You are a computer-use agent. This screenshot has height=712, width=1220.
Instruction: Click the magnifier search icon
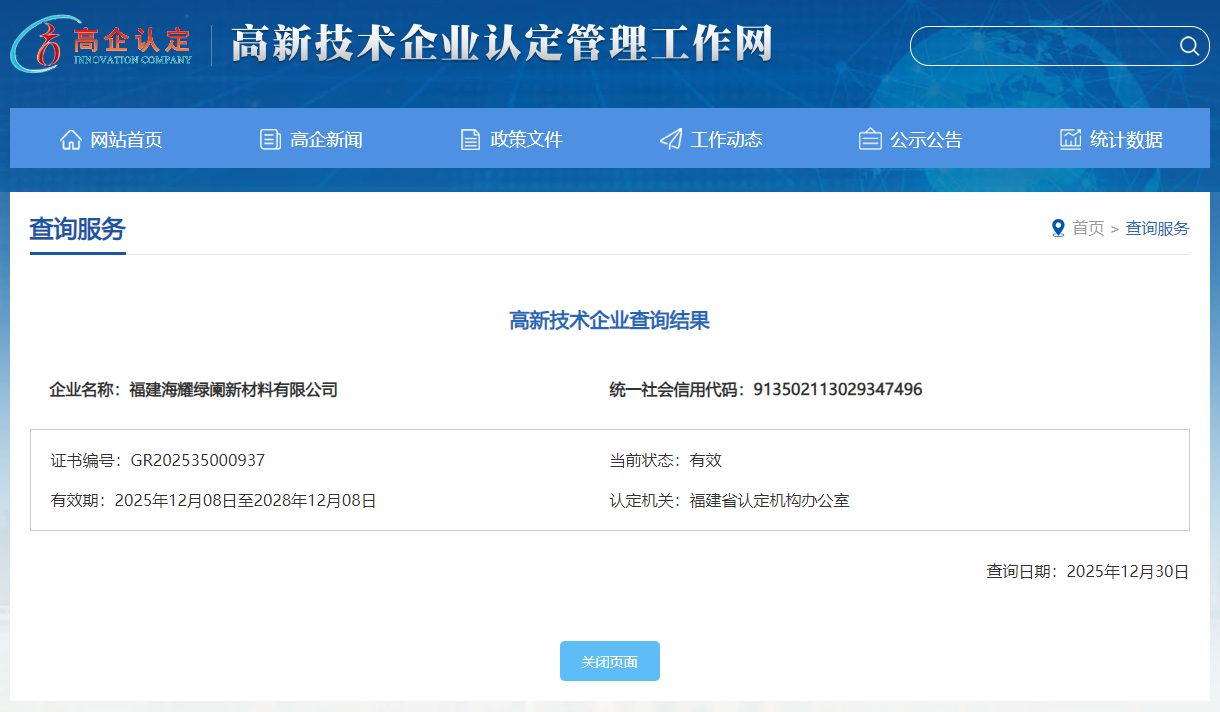point(1189,46)
